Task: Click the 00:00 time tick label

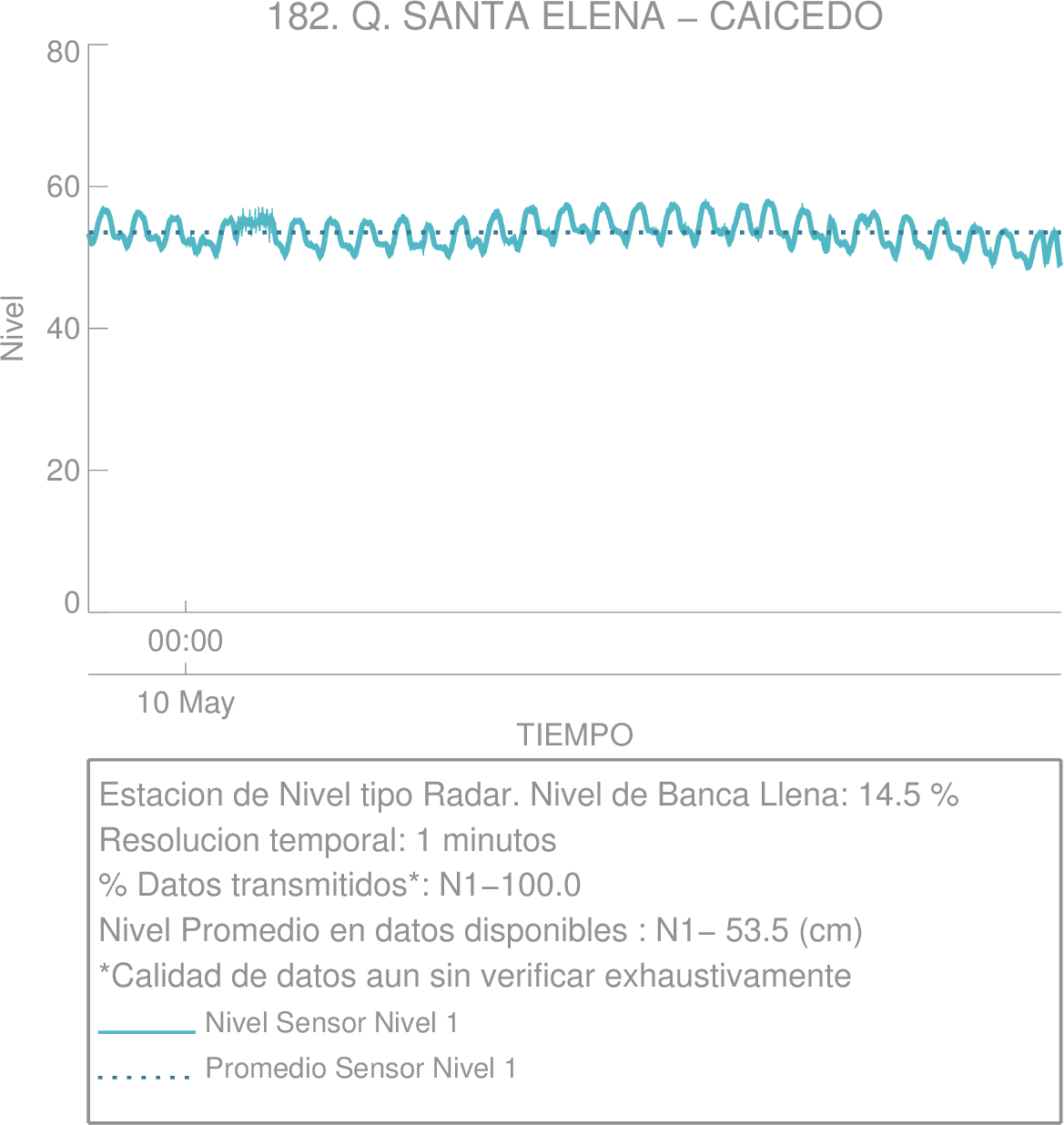Action: [x=186, y=642]
